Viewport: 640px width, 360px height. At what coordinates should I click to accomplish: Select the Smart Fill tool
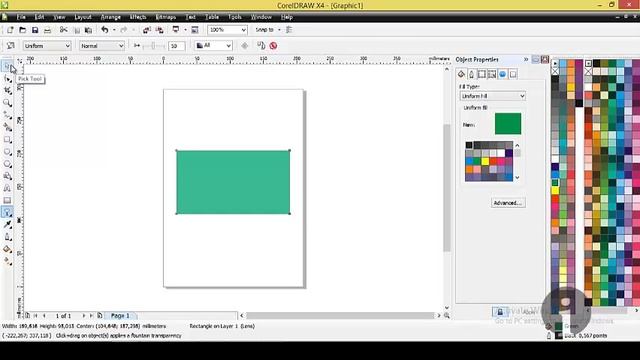click(x=7, y=127)
